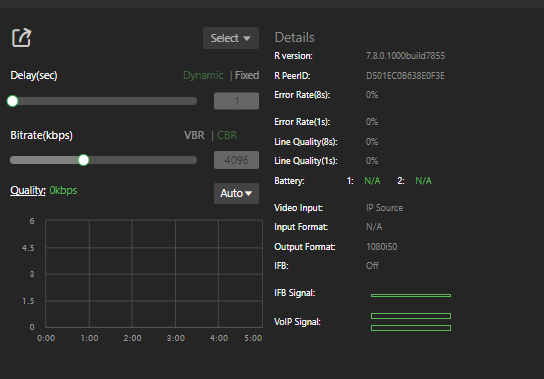Click Battery 1 N/A value

372,181
